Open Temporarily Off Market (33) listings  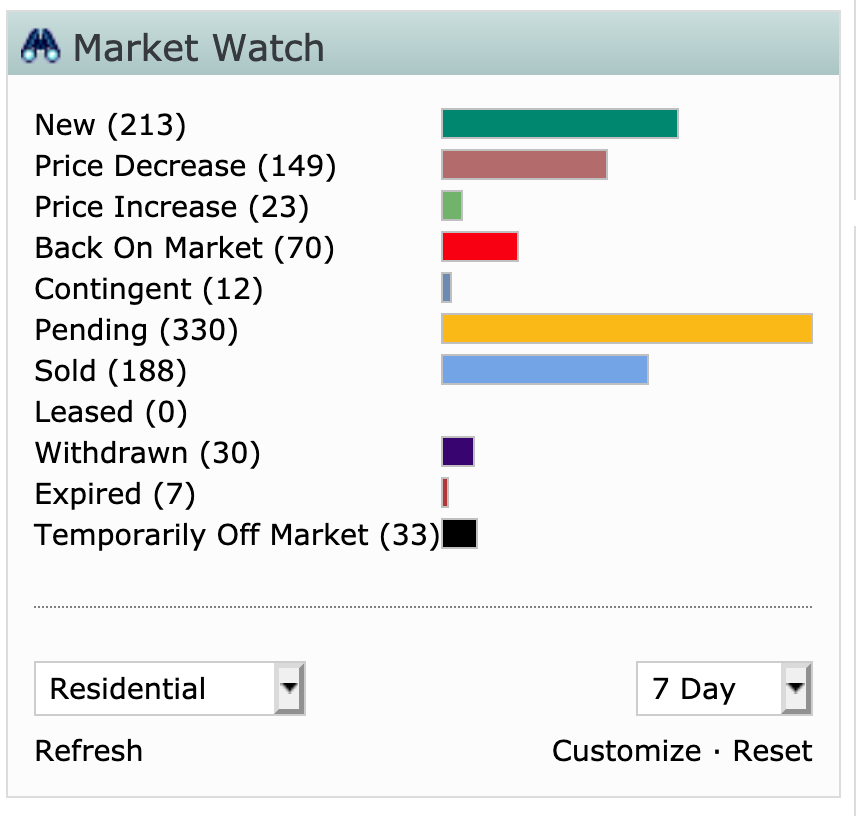[x=237, y=535]
